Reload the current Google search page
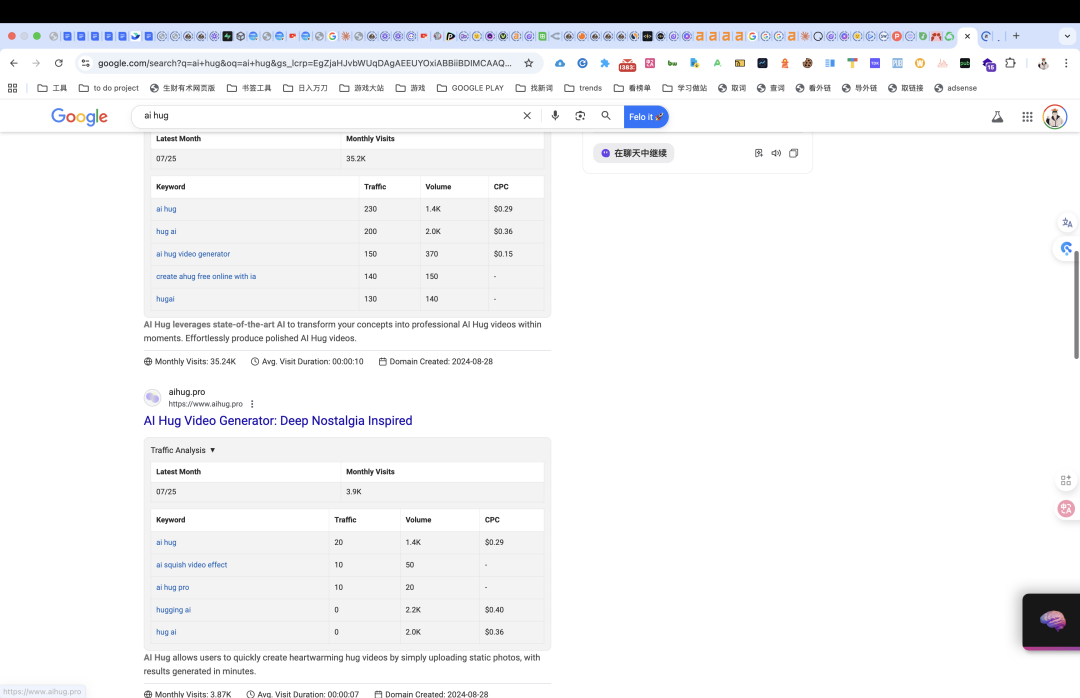Screen dimensions: 1080x698 pyautogui.click(x=59, y=63)
